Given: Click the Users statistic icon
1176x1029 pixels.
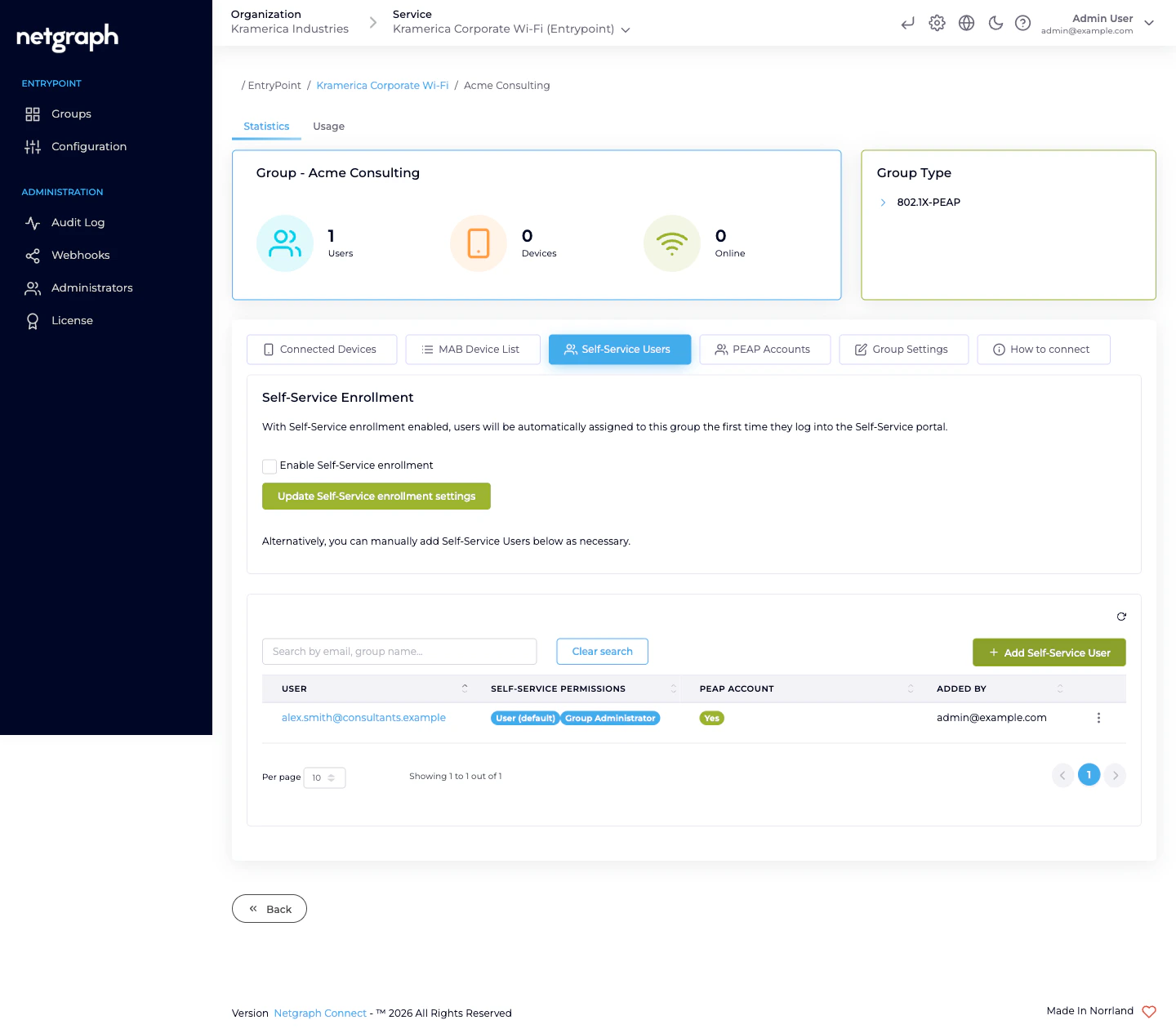Looking at the screenshot, I should [x=285, y=243].
